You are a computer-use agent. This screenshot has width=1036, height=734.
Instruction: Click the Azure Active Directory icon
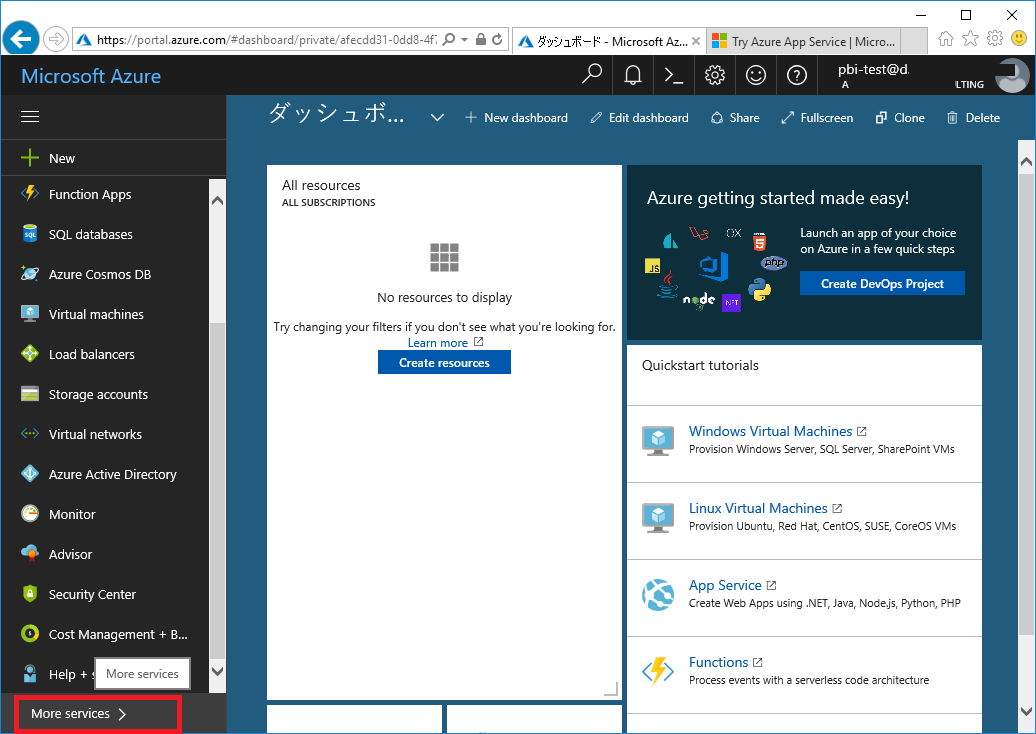tap(30, 474)
